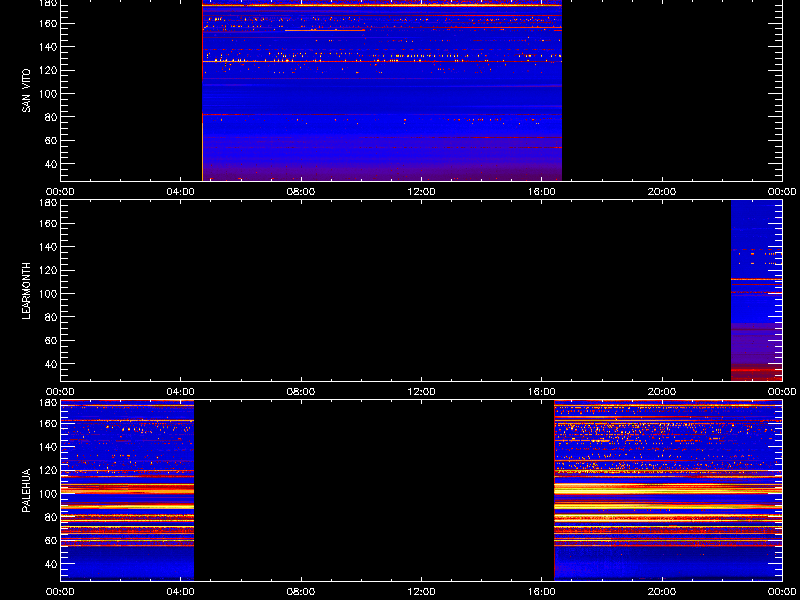This screenshot has width=800, height=600.
Task: Select the 40 tick label on San Vito axis
Action: (x=52, y=164)
